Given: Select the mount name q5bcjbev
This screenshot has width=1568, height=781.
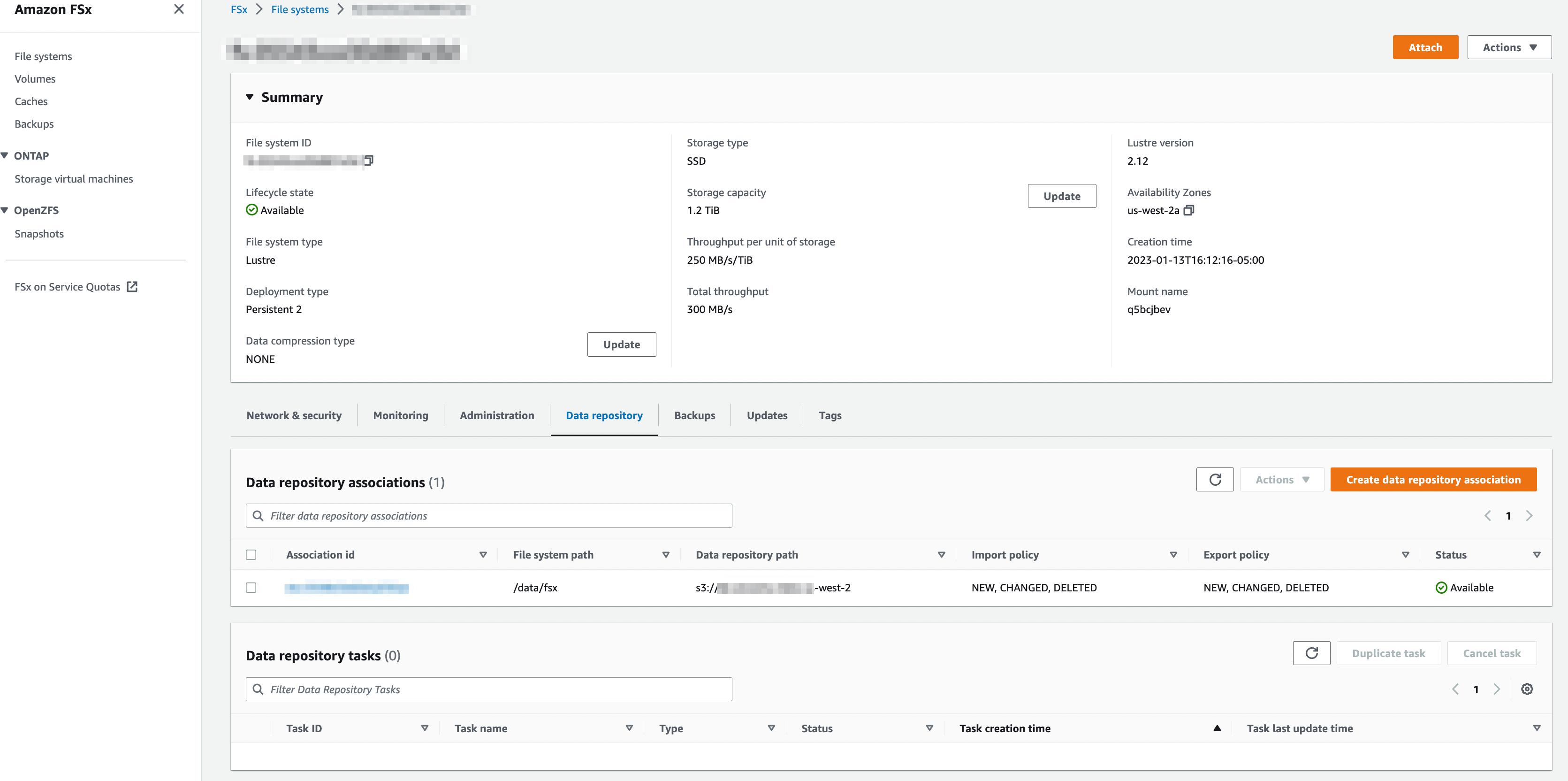Looking at the screenshot, I should (1149, 310).
